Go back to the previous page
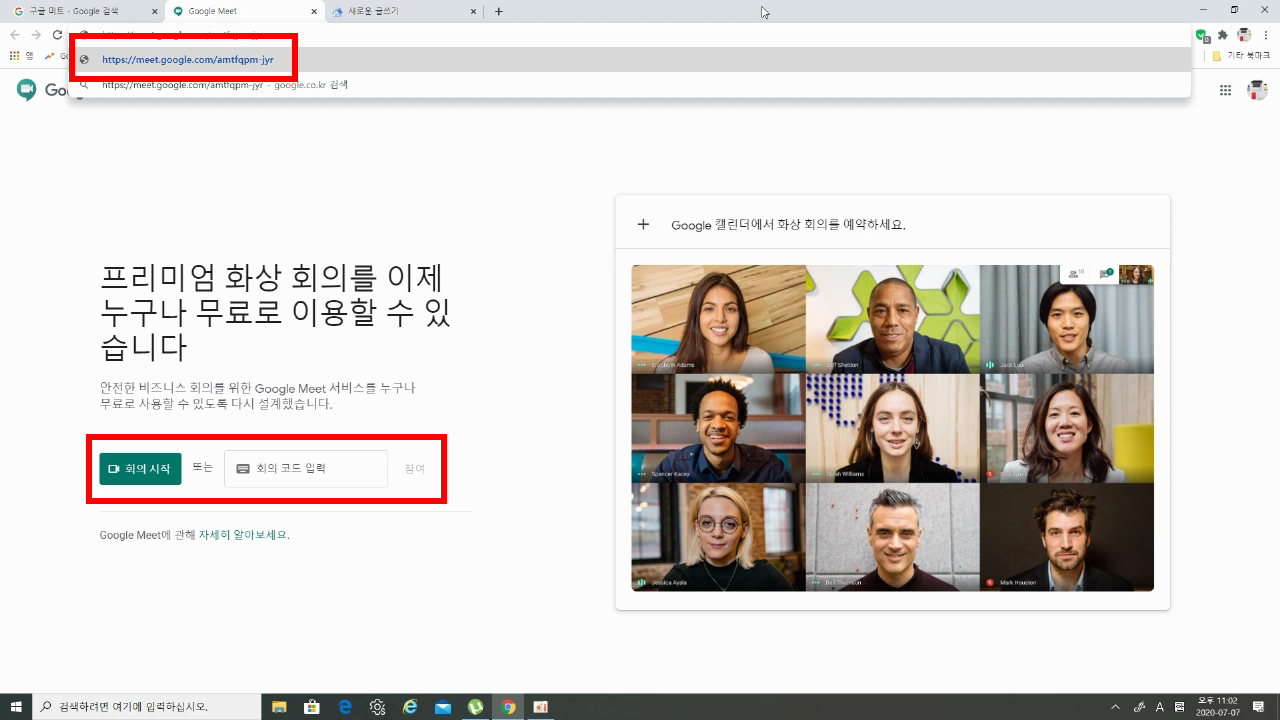 tap(15, 34)
